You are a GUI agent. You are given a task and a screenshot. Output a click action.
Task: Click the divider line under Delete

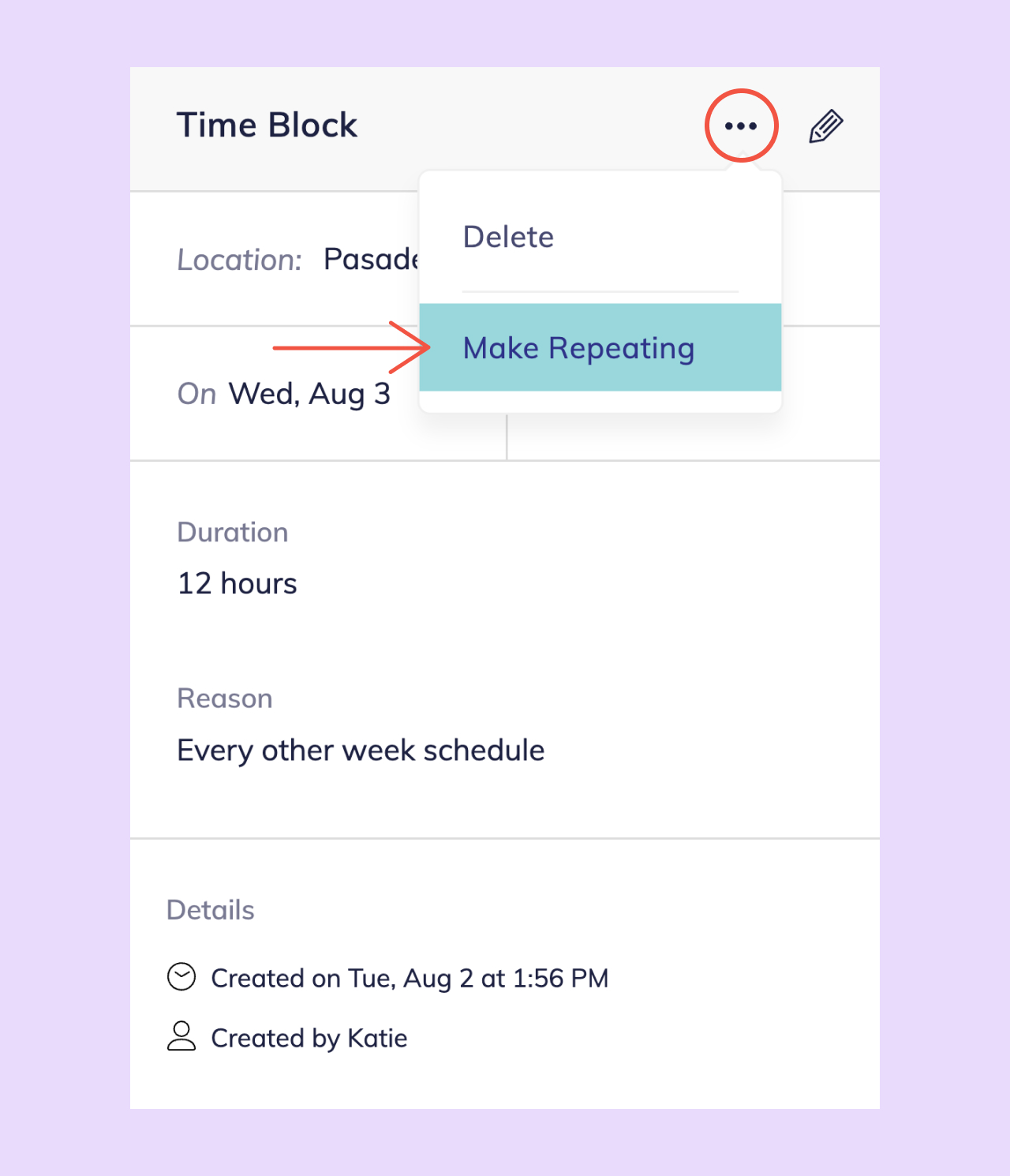pos(600,292)
